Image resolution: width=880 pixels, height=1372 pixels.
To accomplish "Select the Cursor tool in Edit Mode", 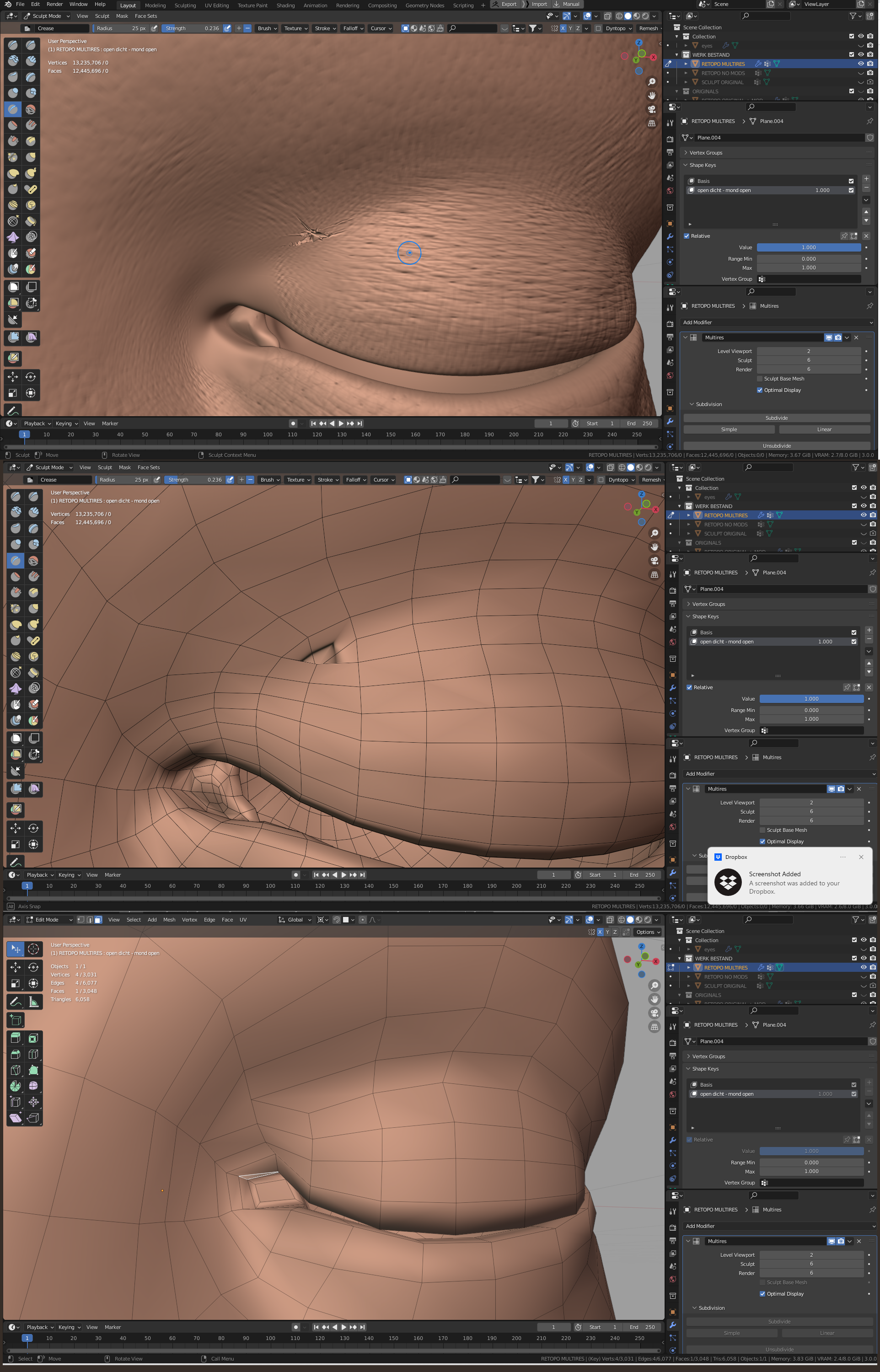I will tap(33, 949).
